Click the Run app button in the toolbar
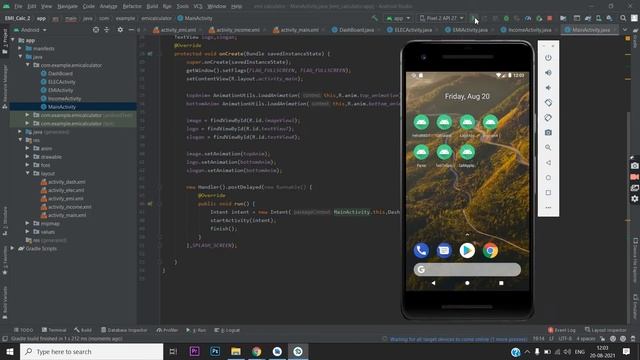 474,18
